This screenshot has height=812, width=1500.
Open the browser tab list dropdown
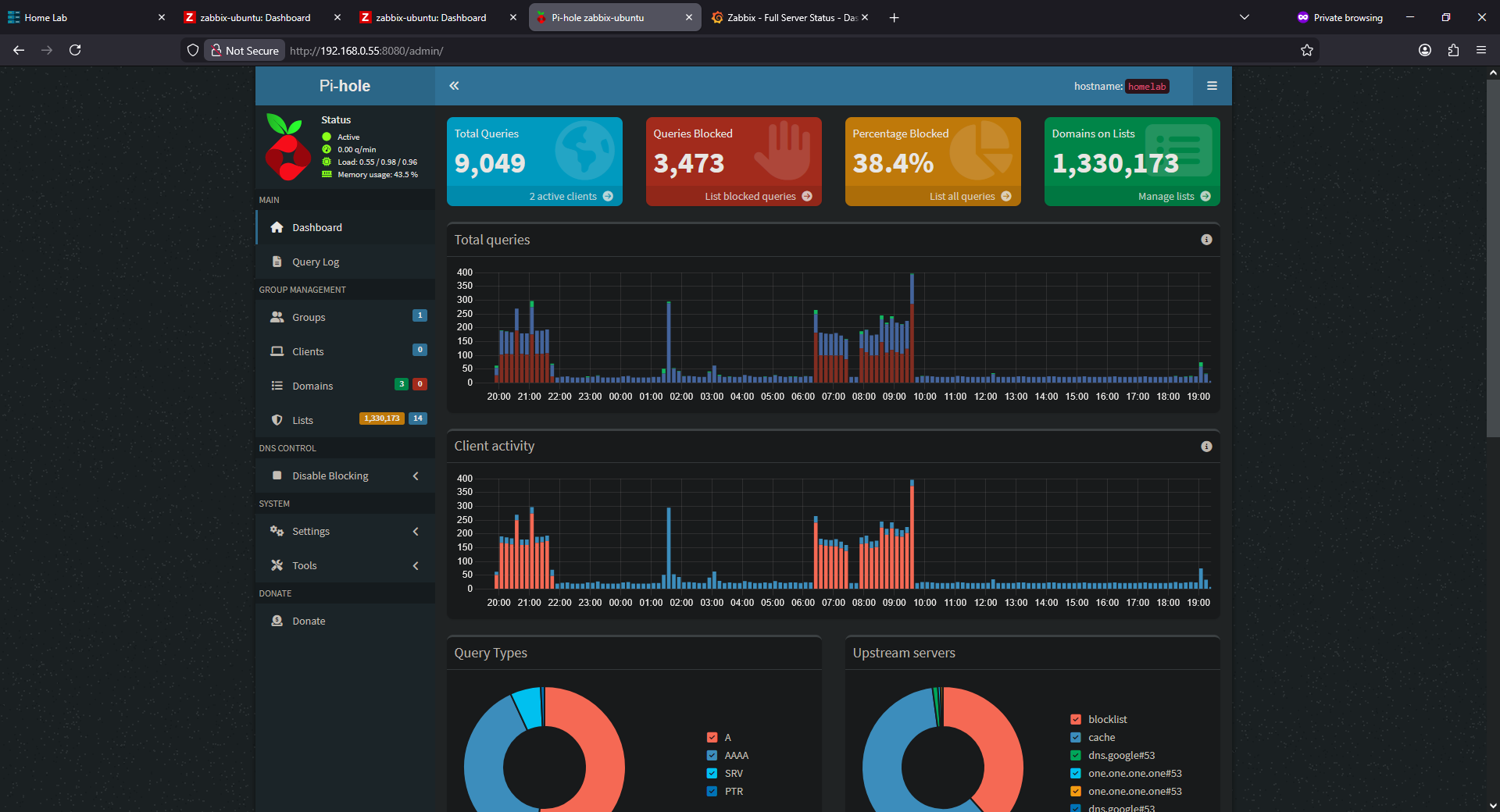(x=1245, y=17)
